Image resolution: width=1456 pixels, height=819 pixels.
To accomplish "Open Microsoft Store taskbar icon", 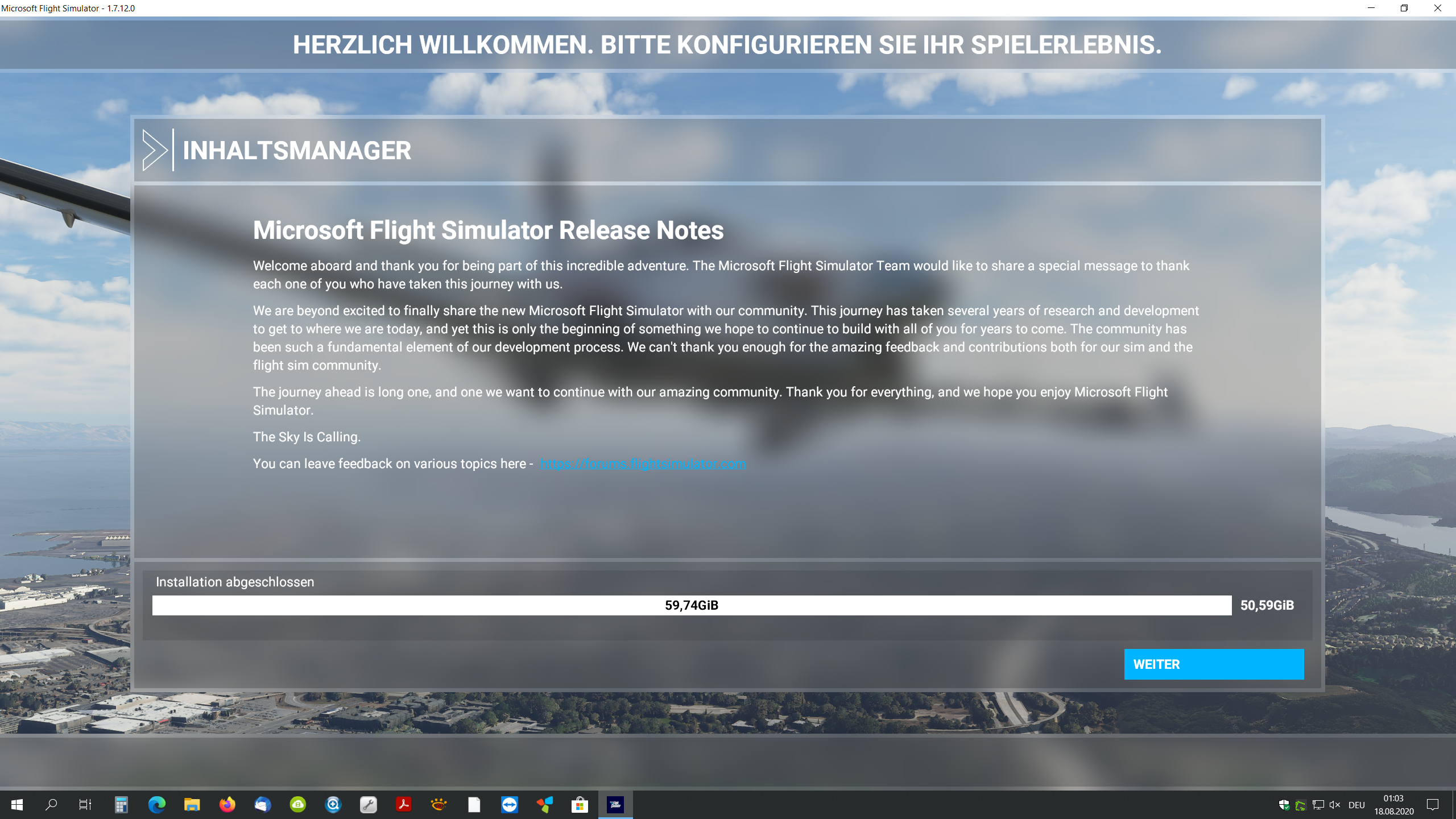I will 580,804.
